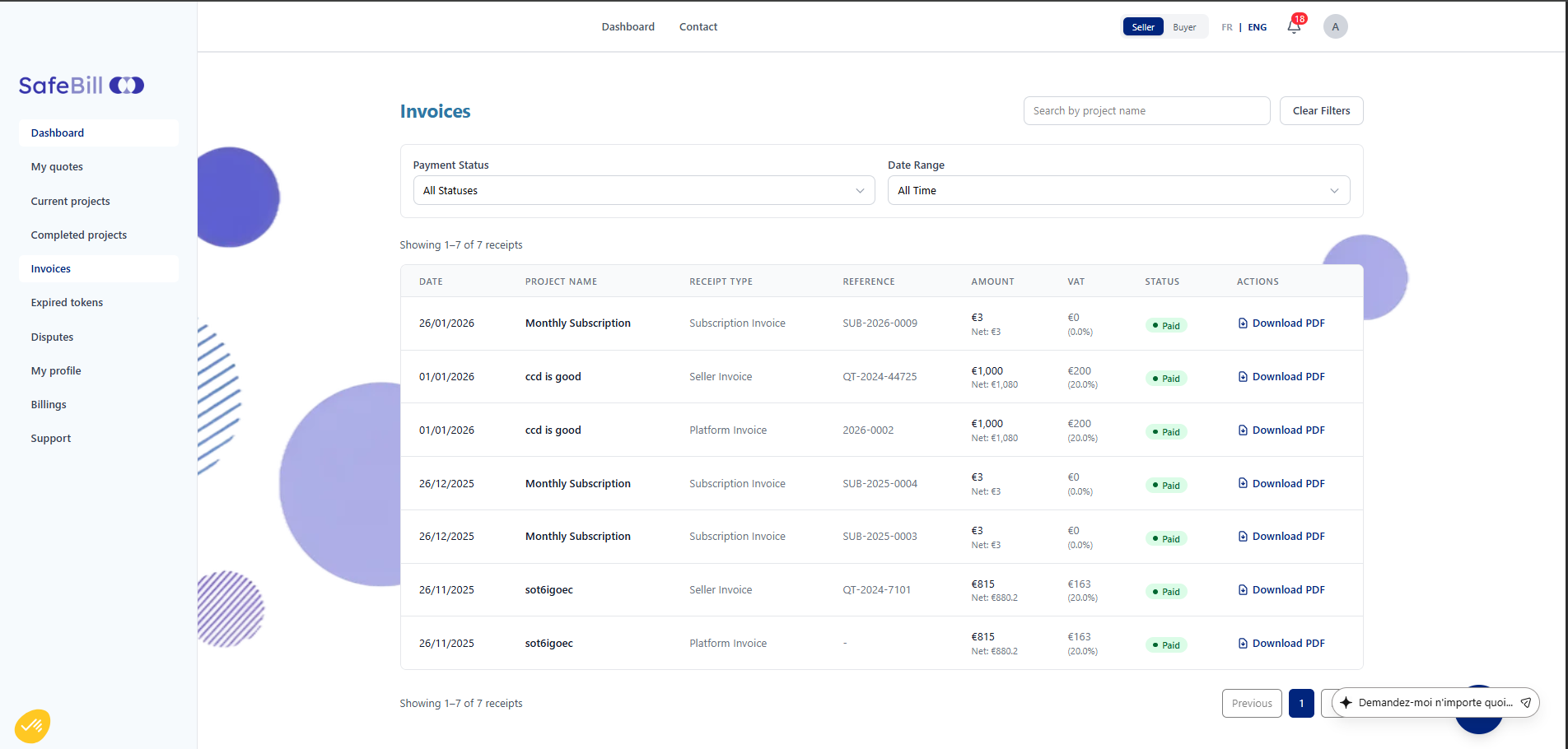Click the PDF icon for SUB-2025-0004 row

[x=1243, y=484]
